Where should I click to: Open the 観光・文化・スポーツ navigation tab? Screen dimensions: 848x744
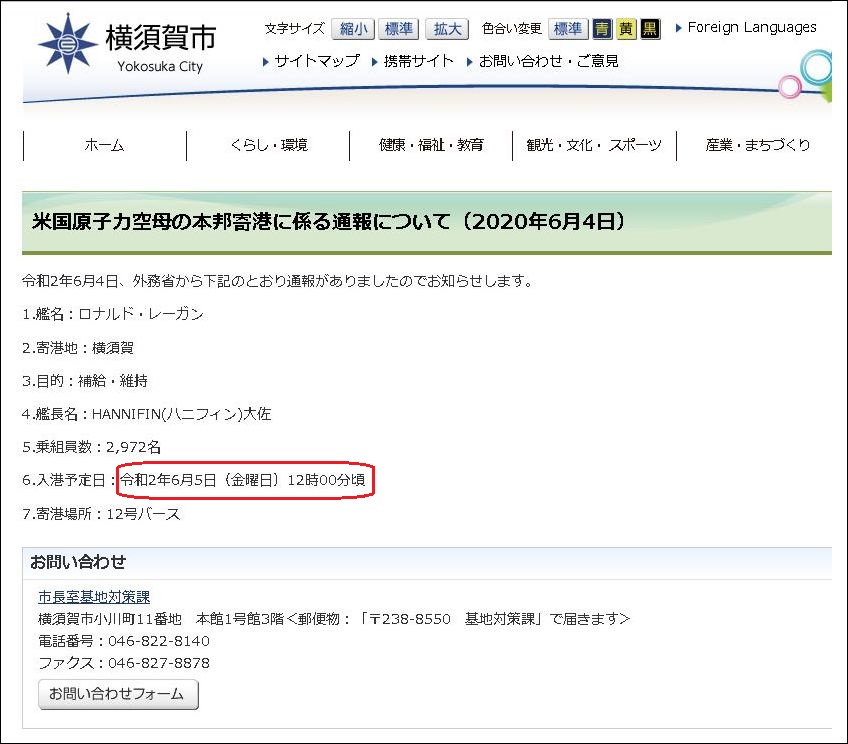(594, 146)
